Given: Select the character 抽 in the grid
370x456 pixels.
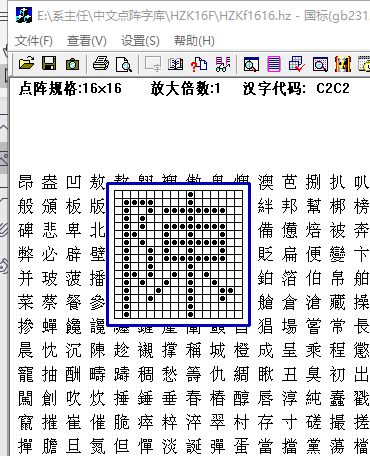Looking at the screenshot, I should (50, 374).
